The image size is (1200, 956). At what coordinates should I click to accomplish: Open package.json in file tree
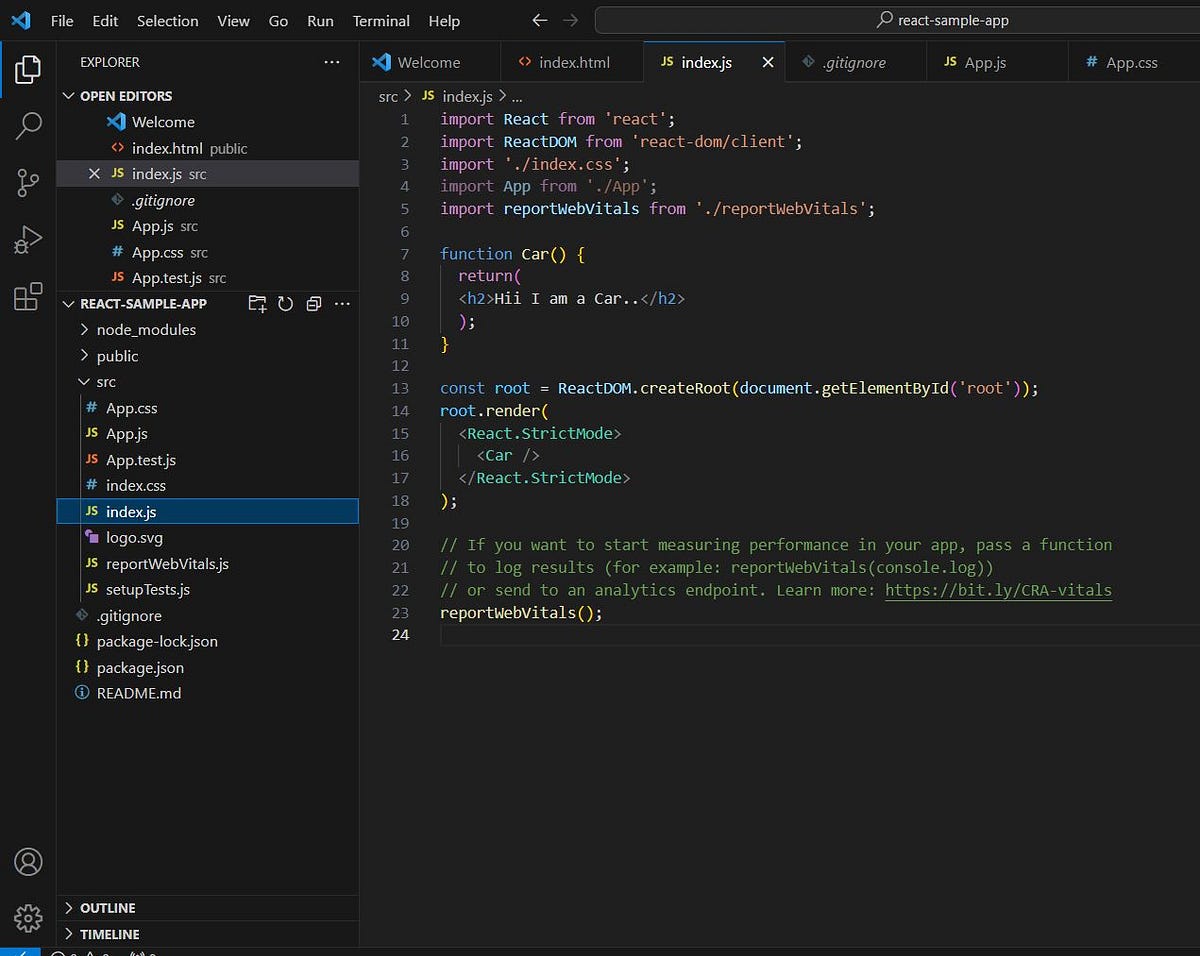140,668
